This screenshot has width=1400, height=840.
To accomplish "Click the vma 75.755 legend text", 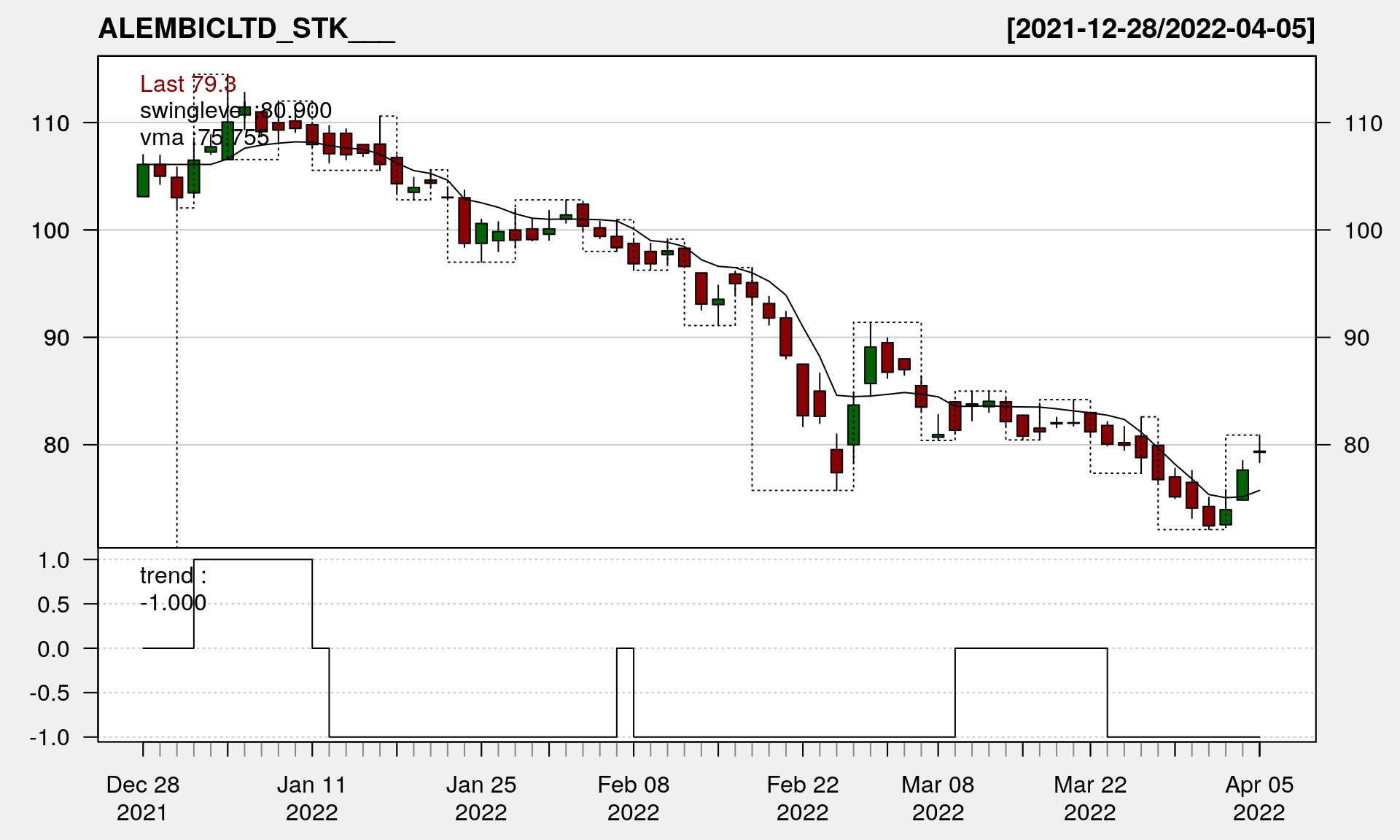I will [x=204, y=138].
